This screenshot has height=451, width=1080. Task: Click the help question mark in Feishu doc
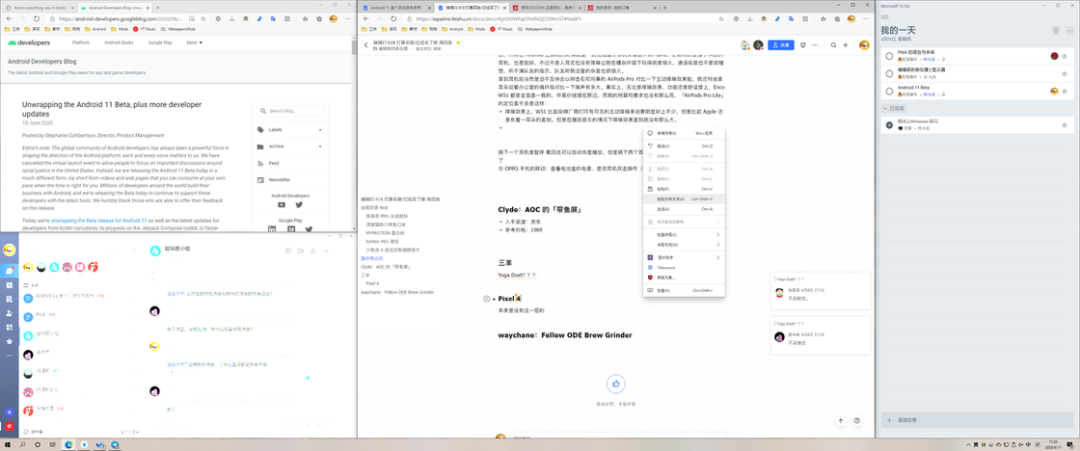[x=857, y=420]
